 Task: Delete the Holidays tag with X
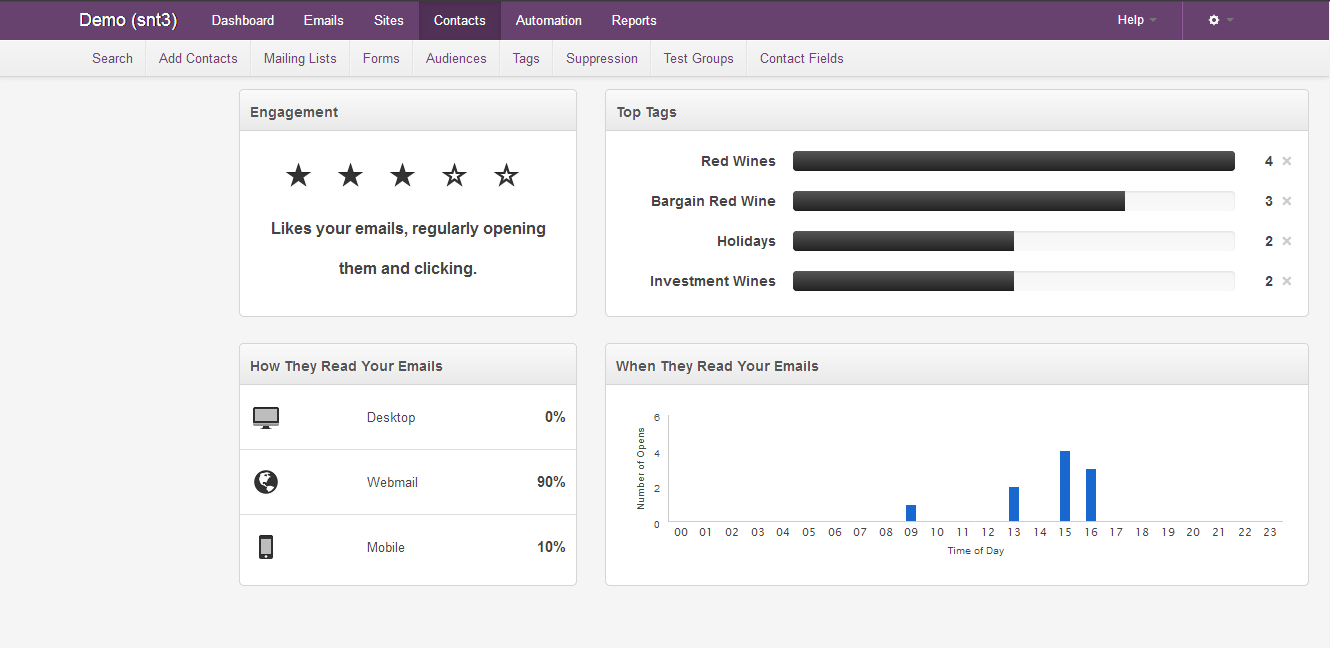[1287, 241]
